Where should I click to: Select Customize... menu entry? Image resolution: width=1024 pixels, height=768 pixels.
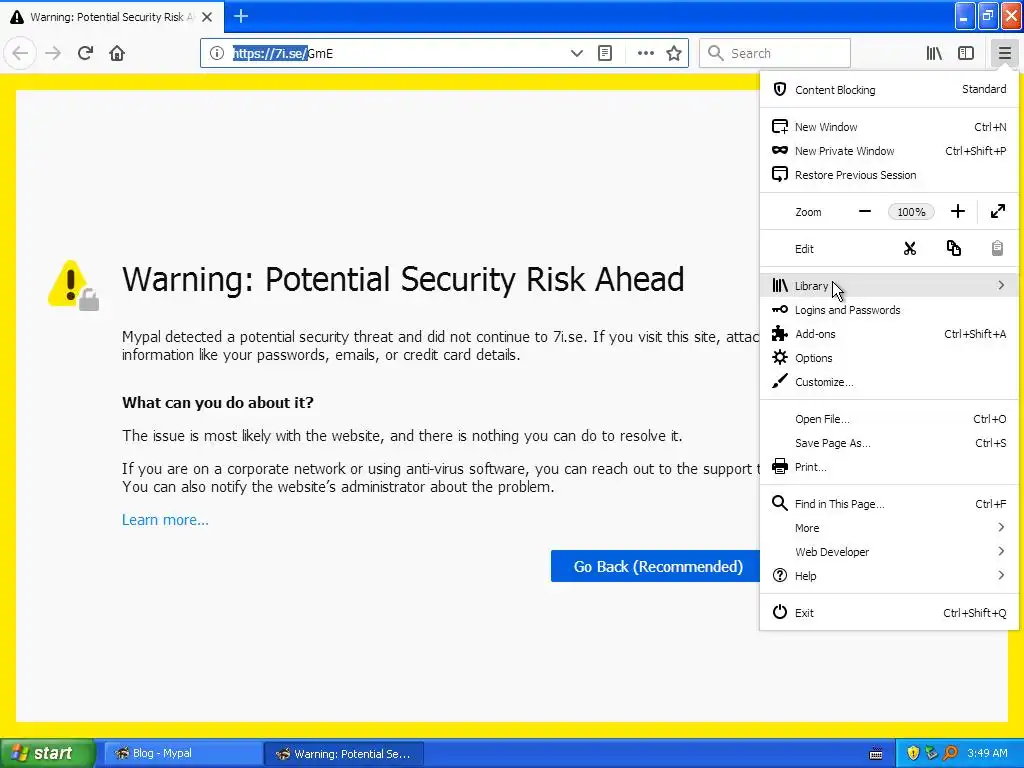click(x=889, y=382)
